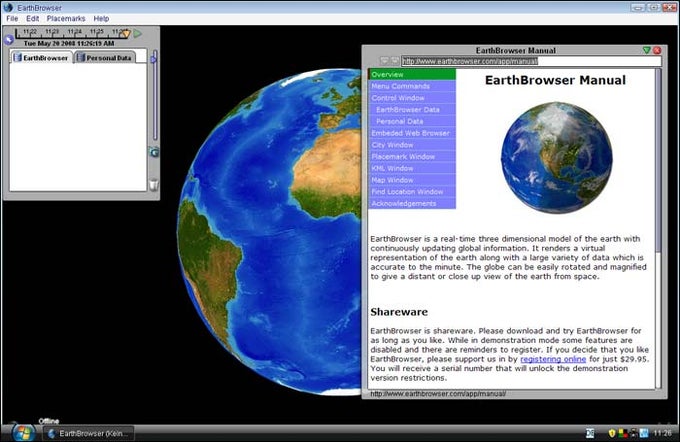
Task: Switch to the EarthBrowser tab in the control window
Action: coord(41,58)
